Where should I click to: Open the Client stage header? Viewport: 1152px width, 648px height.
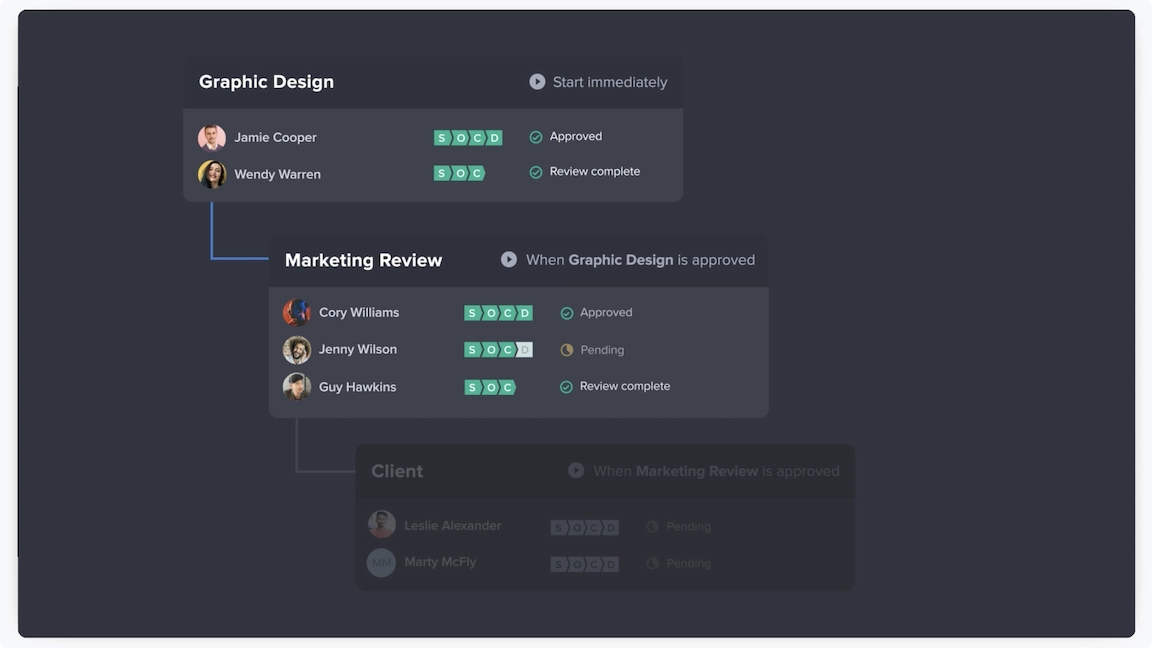pos(397,471)
